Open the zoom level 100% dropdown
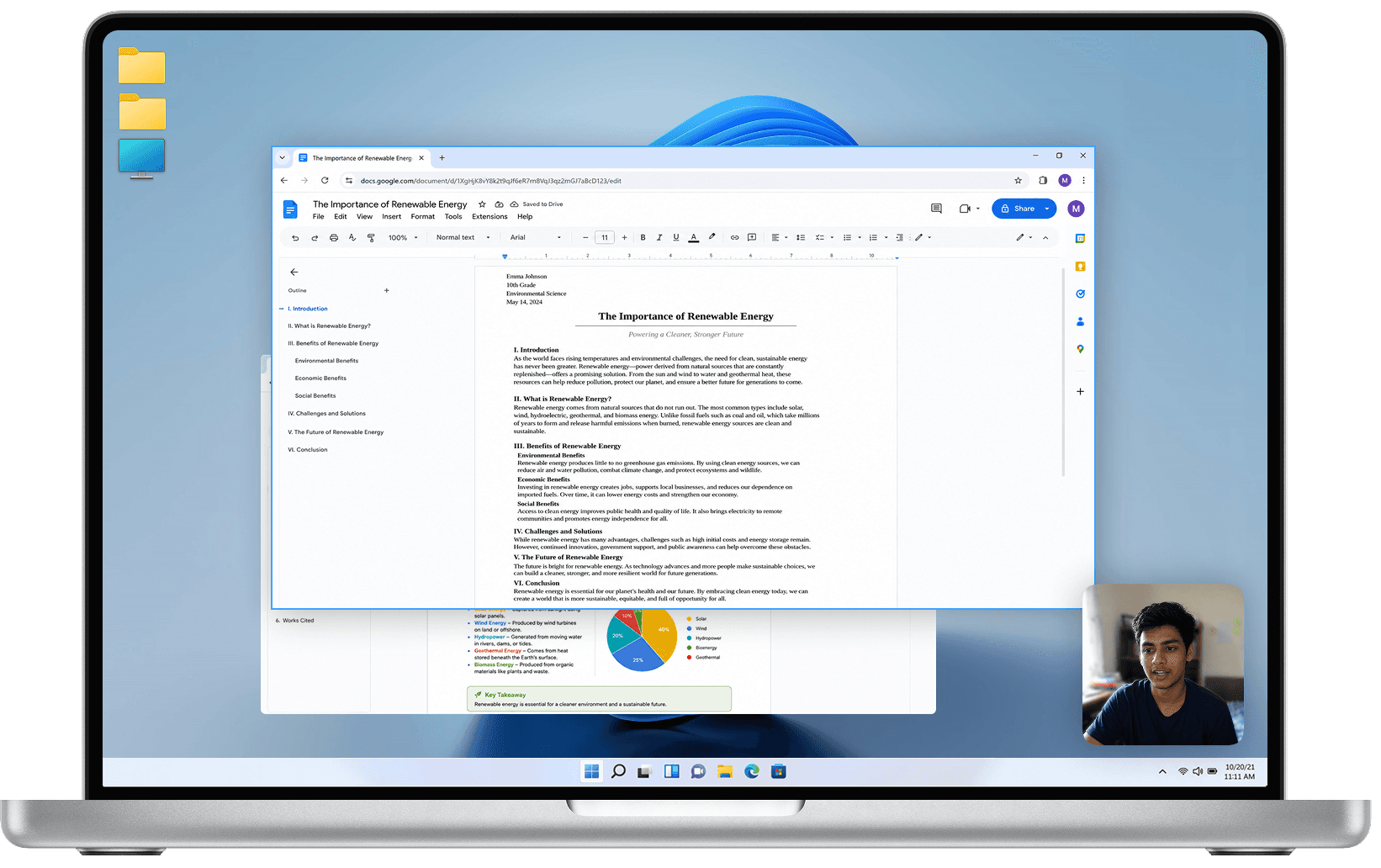Image resolution: width=1381 pixels, height=868 pixels. coord(403,238)
